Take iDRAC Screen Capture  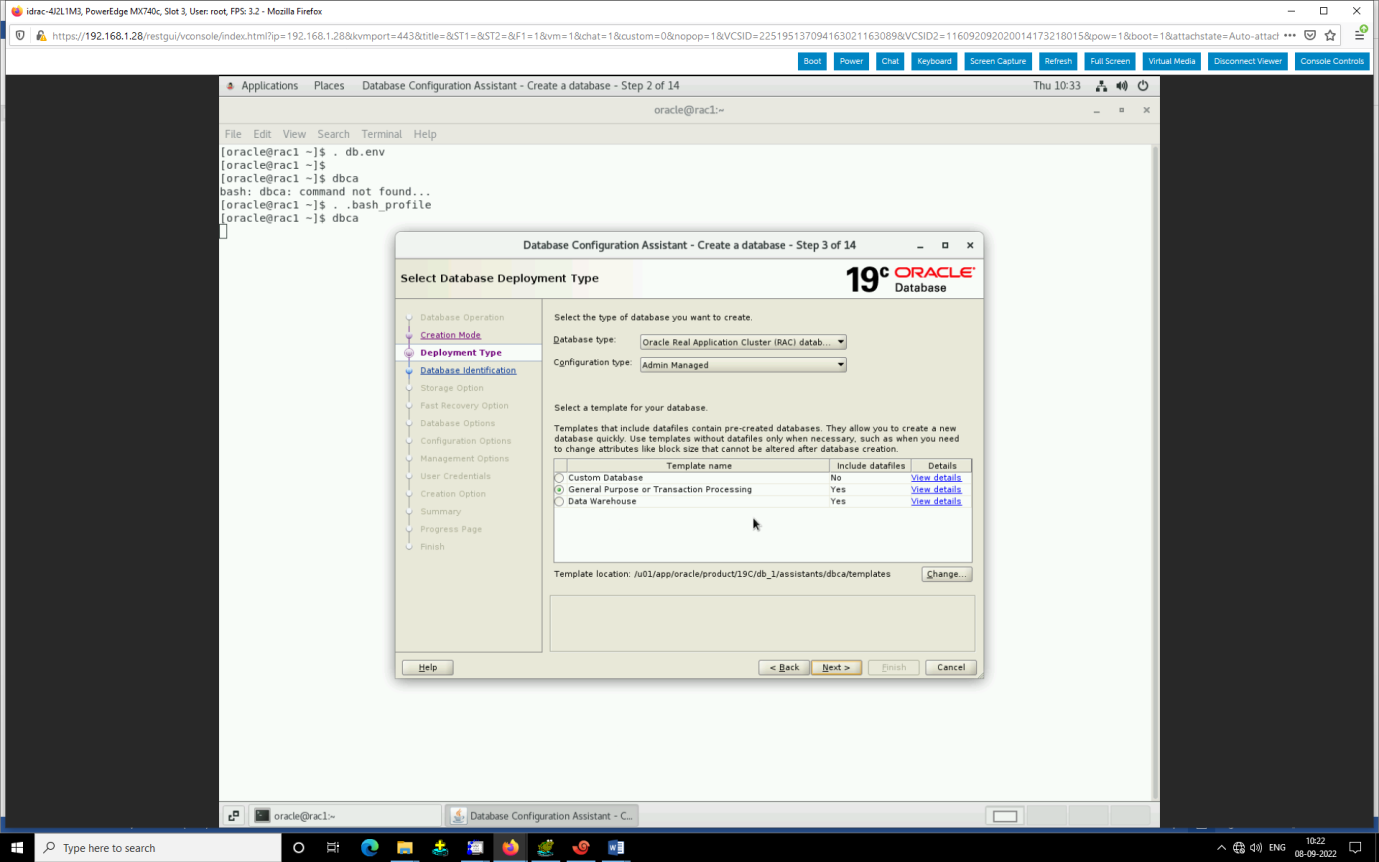pyautogui.click(x=998, y=61)
